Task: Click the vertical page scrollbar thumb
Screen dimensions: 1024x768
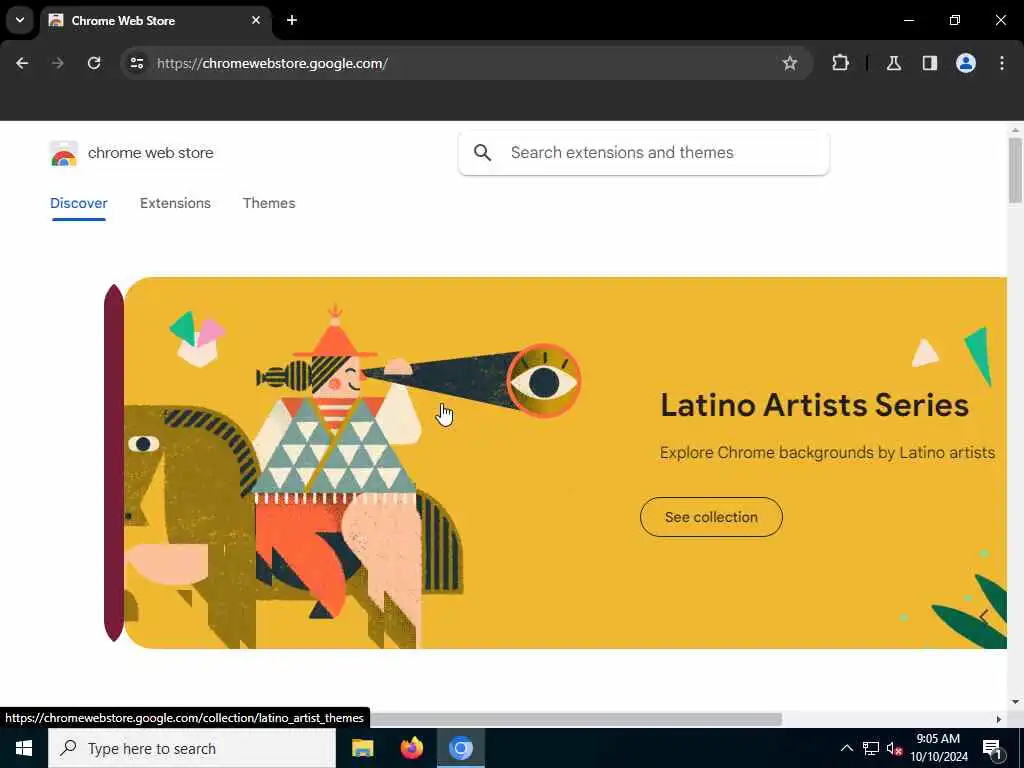Action: click(1015, 170)
